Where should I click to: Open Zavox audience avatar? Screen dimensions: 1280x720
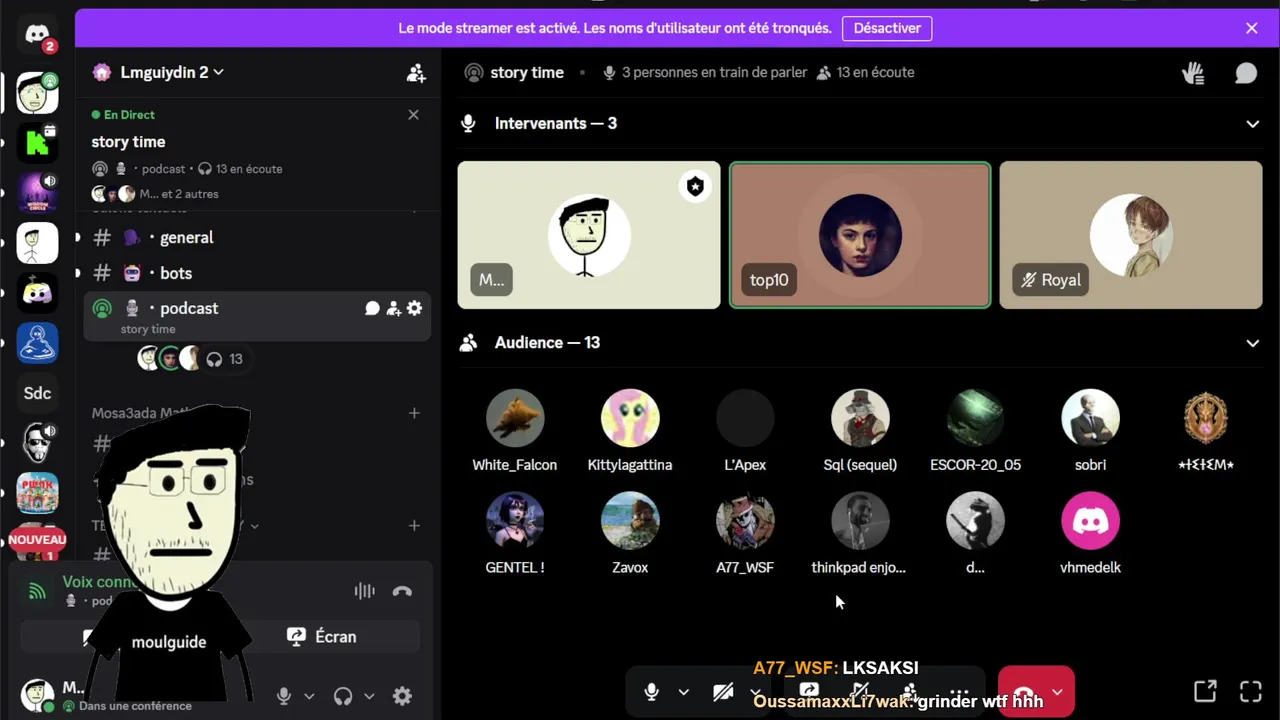[x=630, y=521]
